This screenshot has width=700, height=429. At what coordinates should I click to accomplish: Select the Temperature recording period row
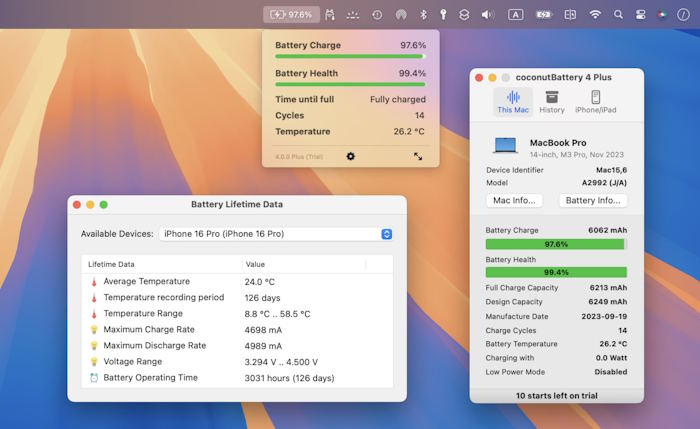(237, 298)
